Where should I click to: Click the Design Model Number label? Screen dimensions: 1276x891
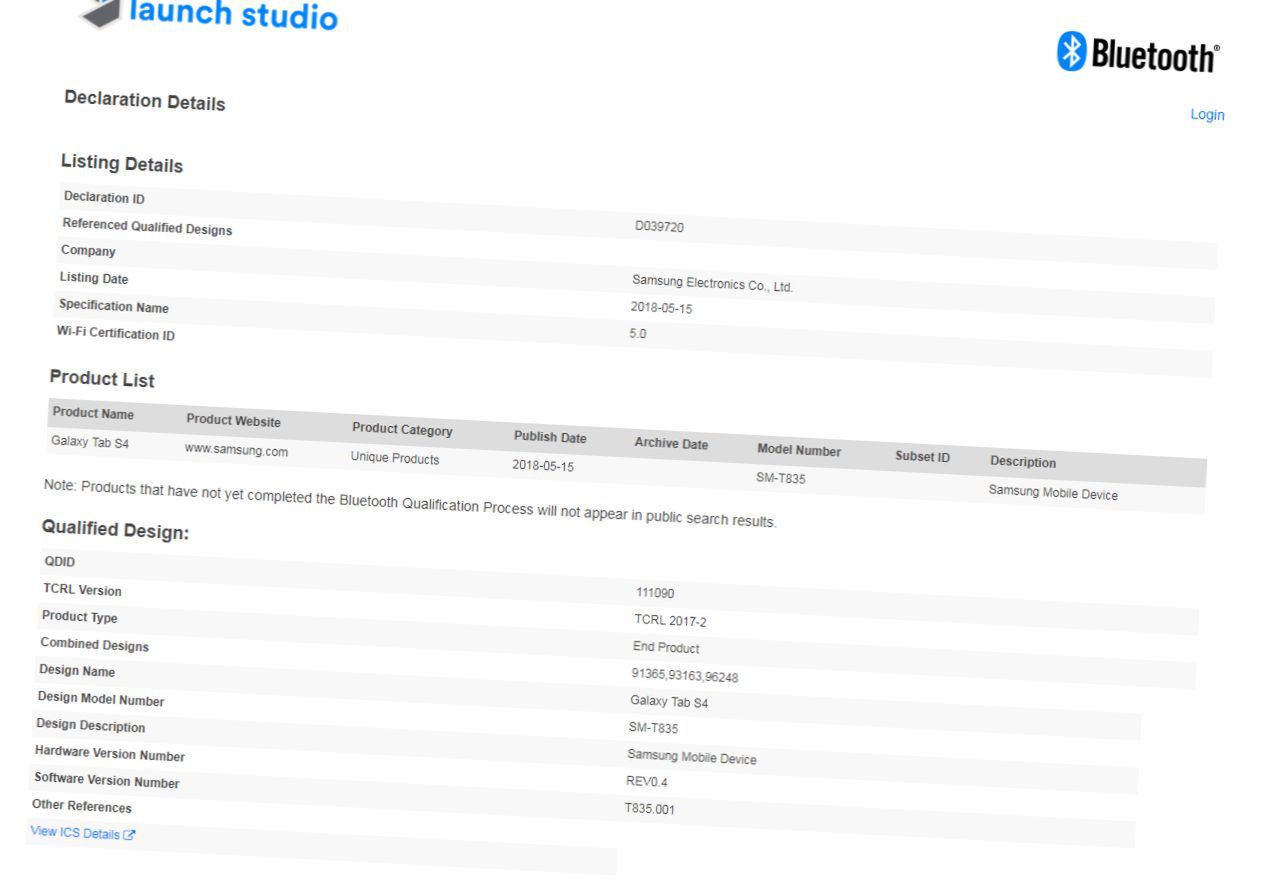[x=101, y=699]
